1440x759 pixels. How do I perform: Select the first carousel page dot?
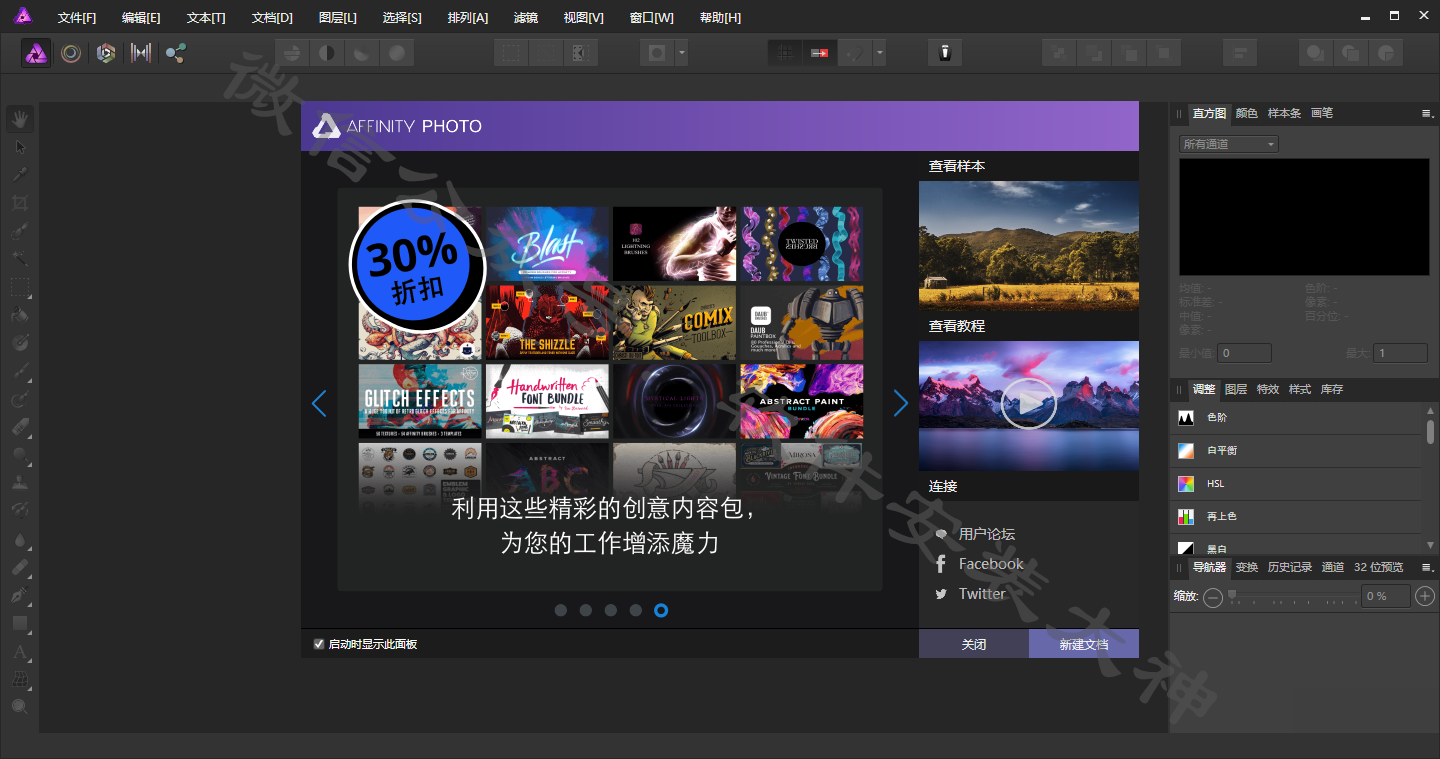point(561,610)
